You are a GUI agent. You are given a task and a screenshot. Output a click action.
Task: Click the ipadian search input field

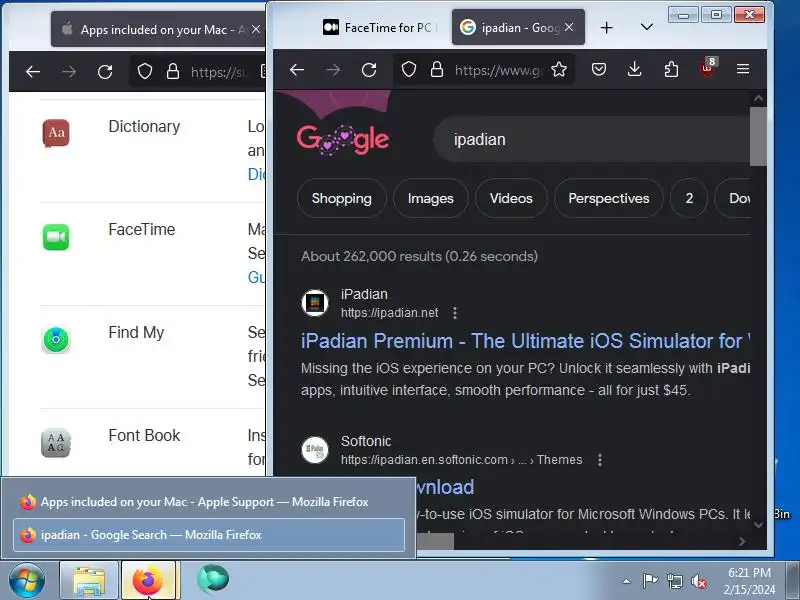click(x=592, y=139)
